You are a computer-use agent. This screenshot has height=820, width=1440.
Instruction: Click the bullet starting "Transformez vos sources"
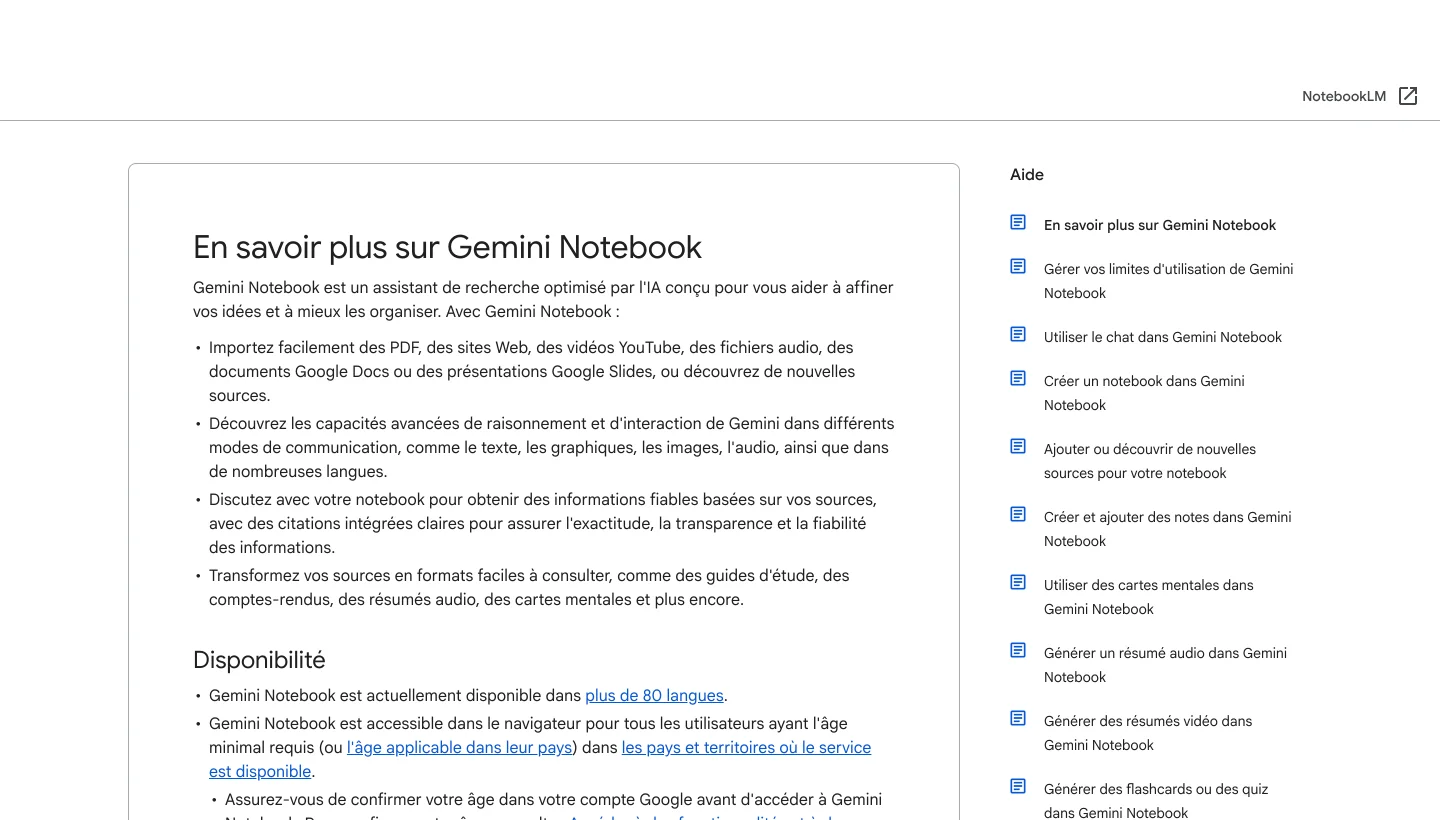529,588
